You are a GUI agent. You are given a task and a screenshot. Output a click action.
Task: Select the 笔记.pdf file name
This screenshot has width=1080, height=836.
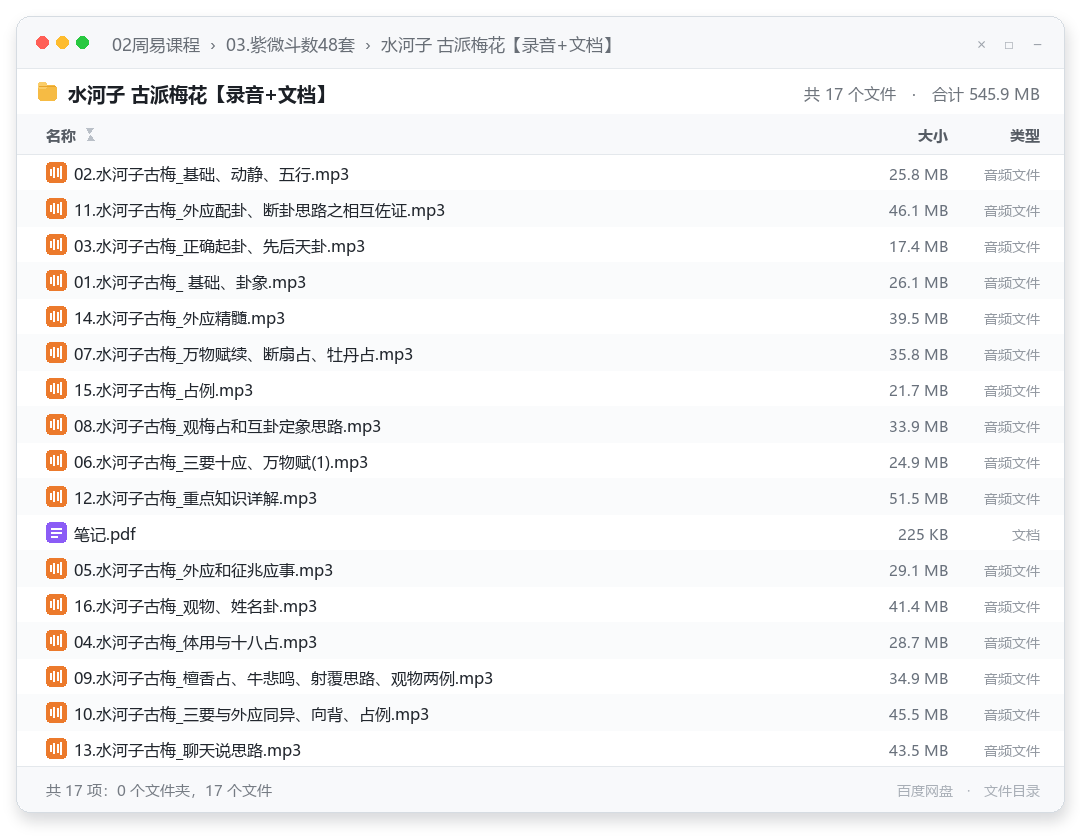point(105,534)
